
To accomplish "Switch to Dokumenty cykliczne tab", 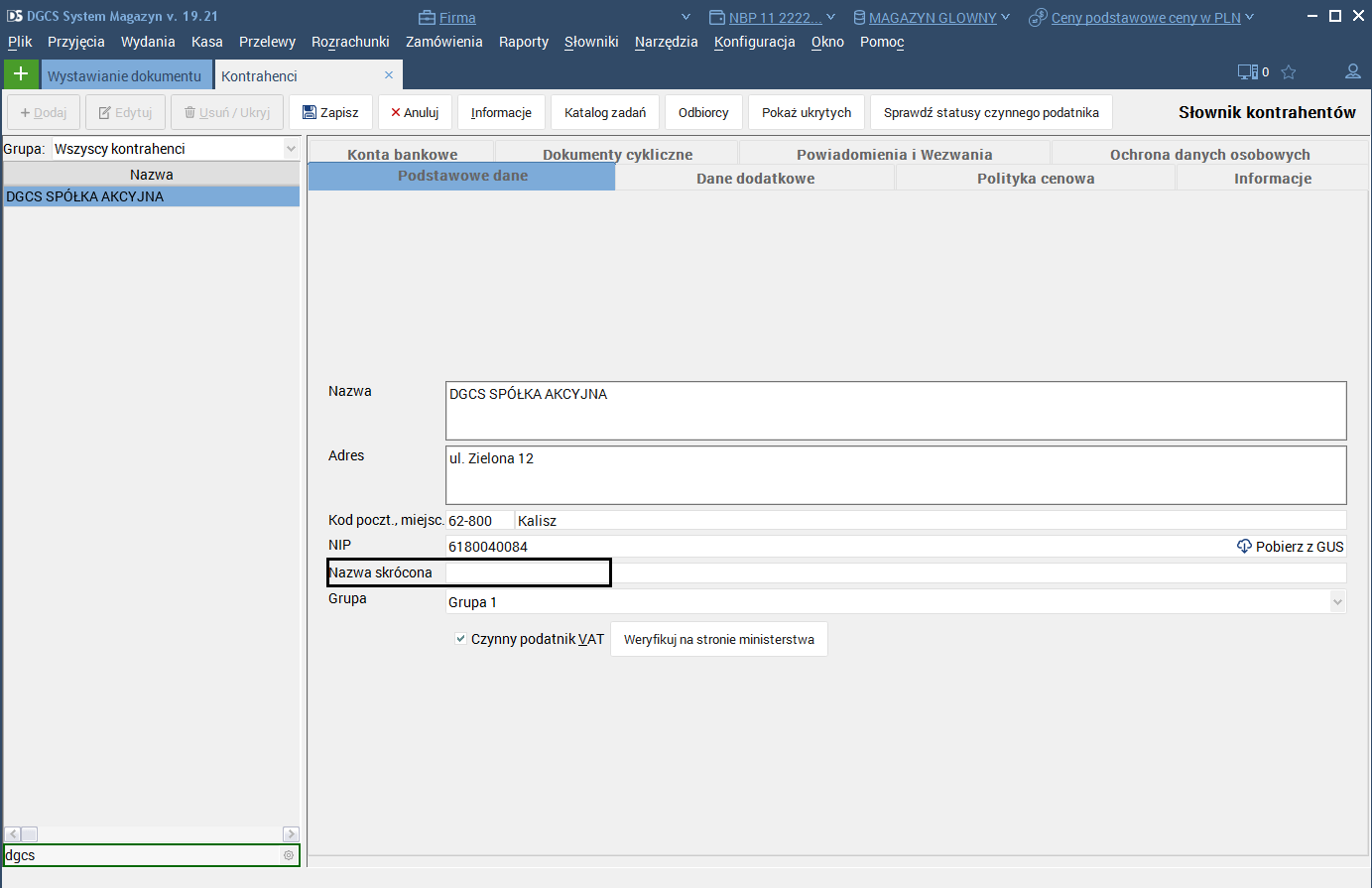I will click(x=617, y=154).
